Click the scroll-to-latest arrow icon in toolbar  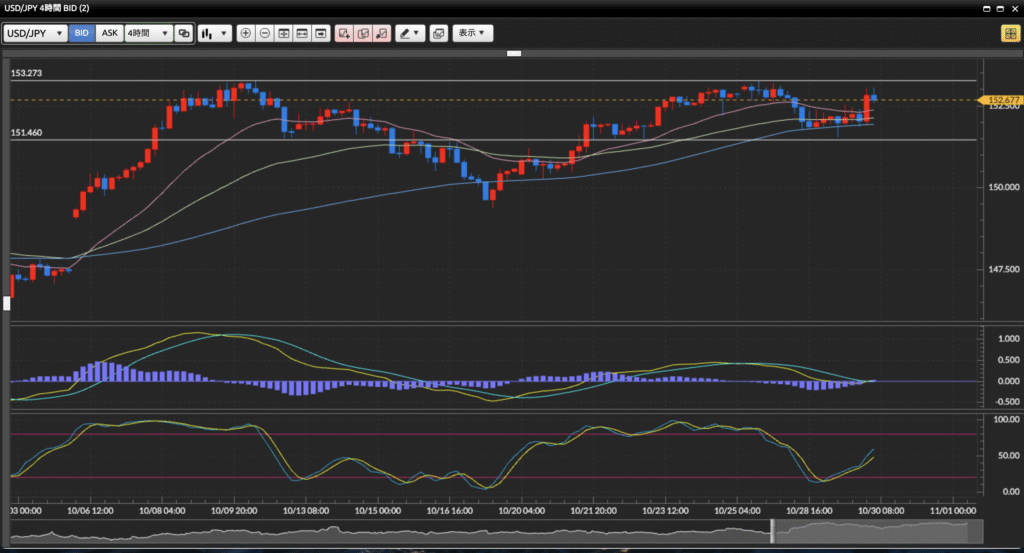(321, 33)
